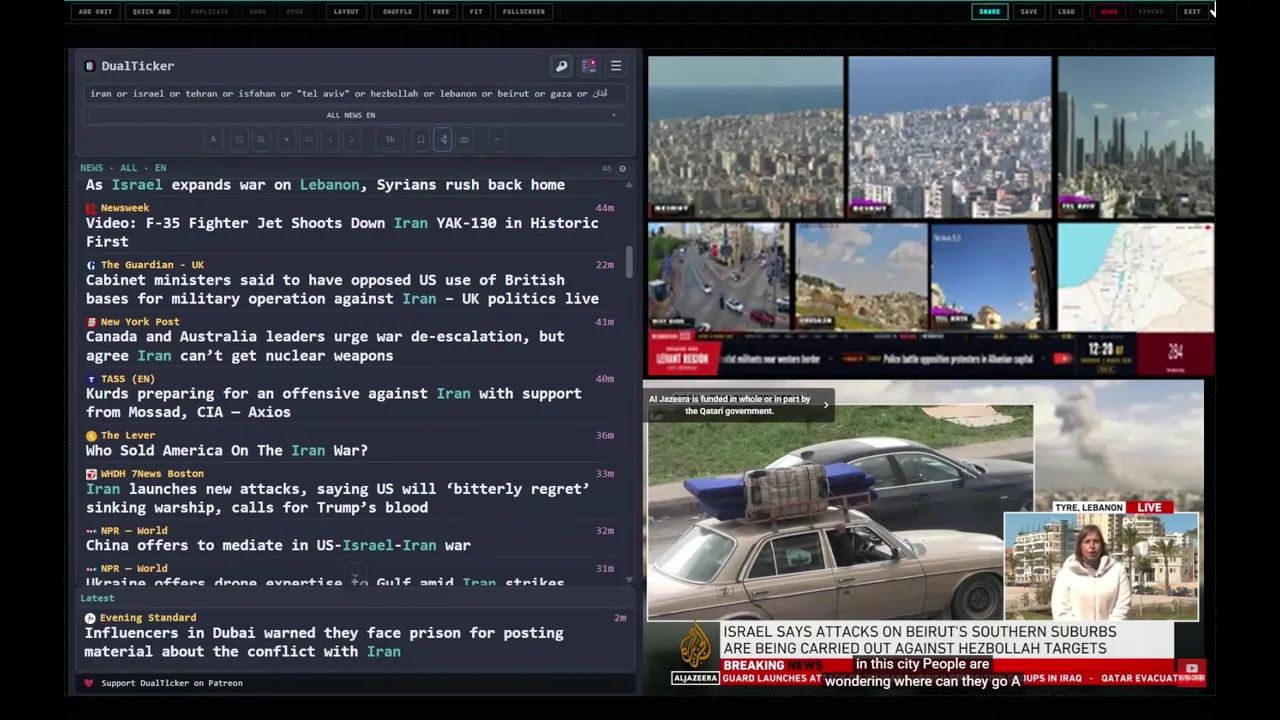Click the DualTicker logo icon
1280x720 pixels.
(x=90, y=66)
